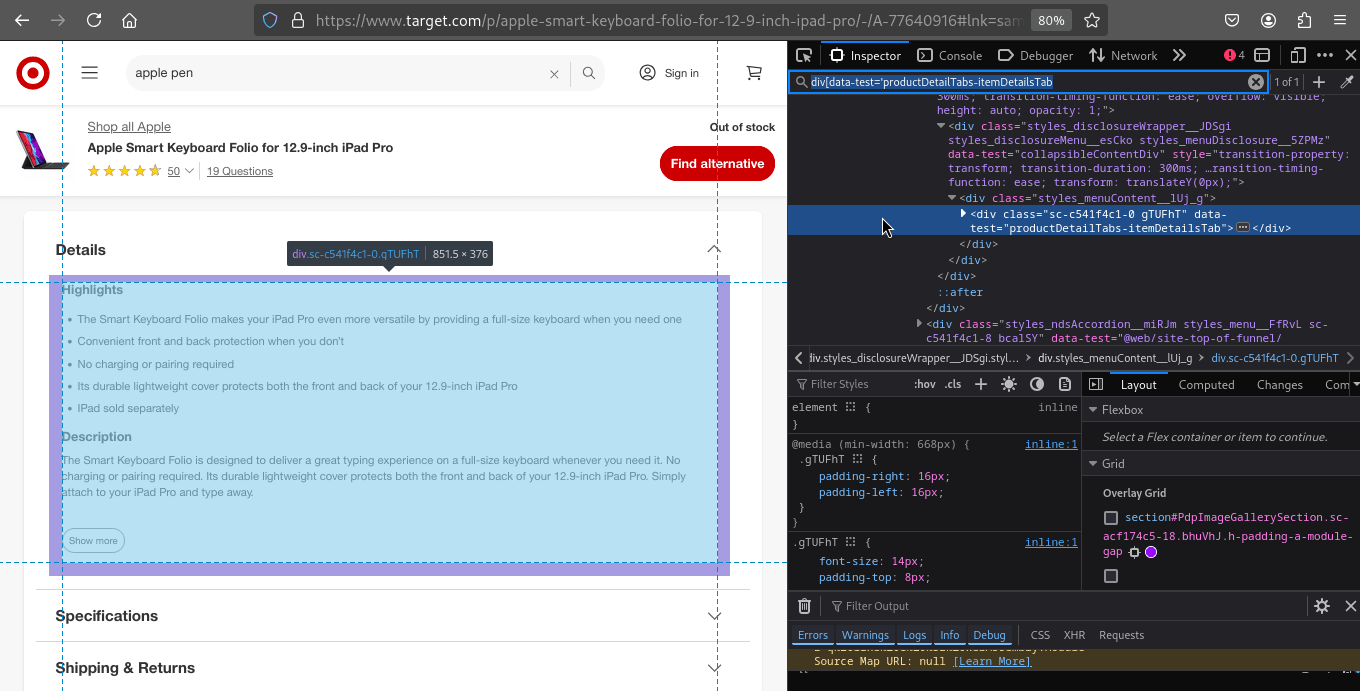Expand the selected gTUFhT div node
This screenshot has width=1360, height=691.
(x=963, y=213)
